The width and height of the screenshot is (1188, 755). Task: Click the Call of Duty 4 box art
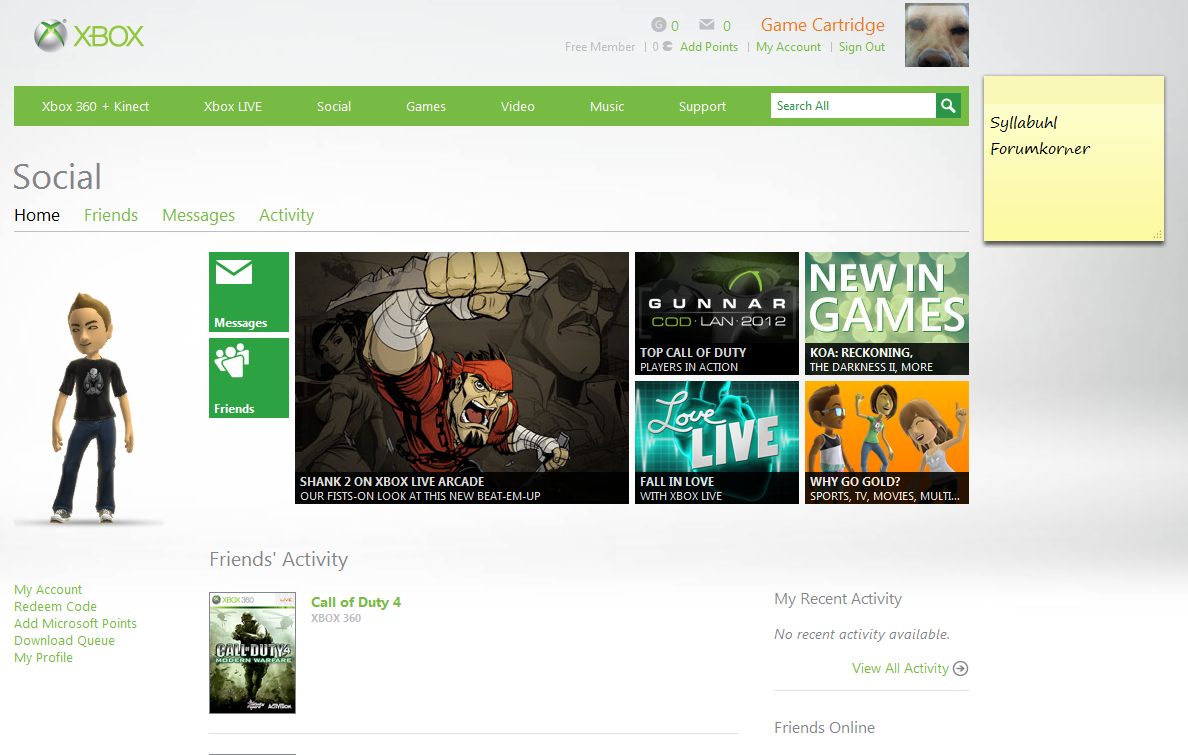(x=252, y=653)
